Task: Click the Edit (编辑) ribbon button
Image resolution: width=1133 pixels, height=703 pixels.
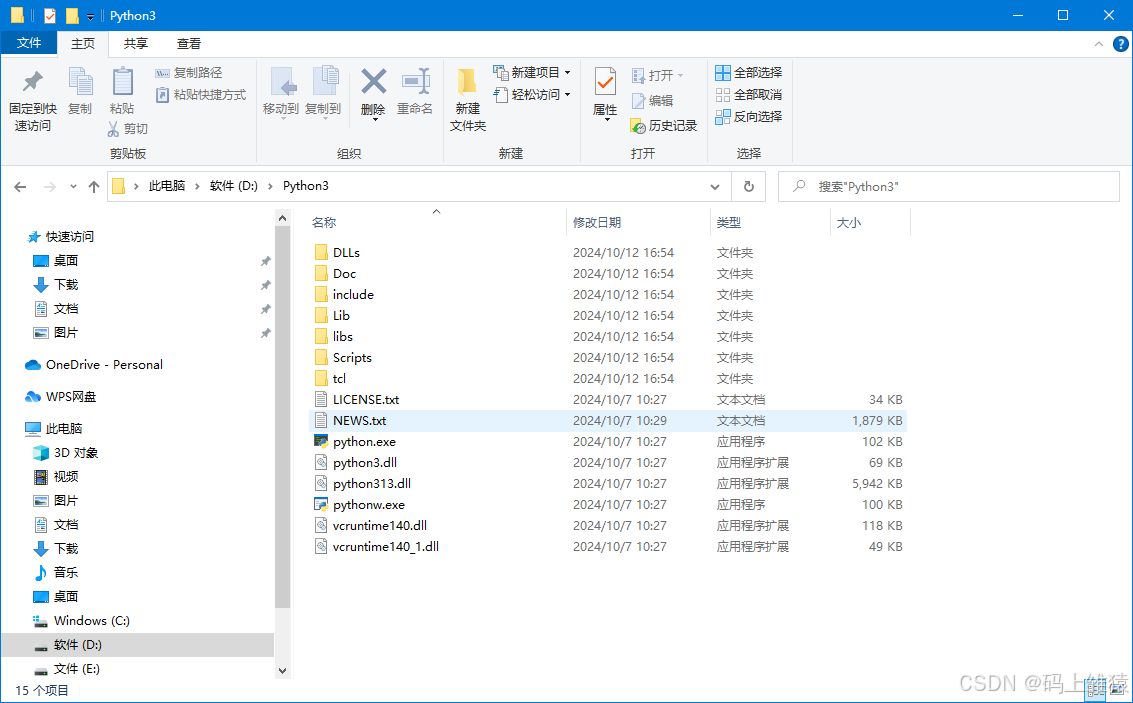Action: (652, 100)
